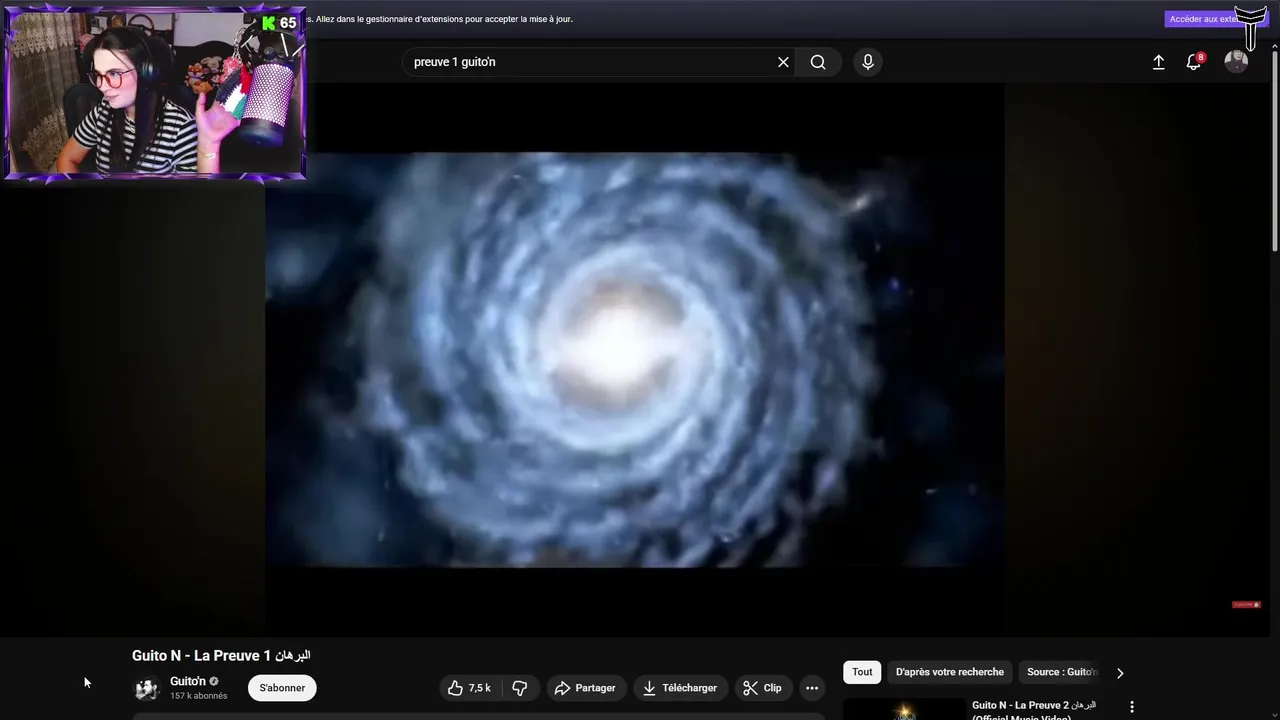The width and height of the screenshot is (1280, 720).
Task: Open the Guito'n channel avatar
Action: [x=147, y=688]
